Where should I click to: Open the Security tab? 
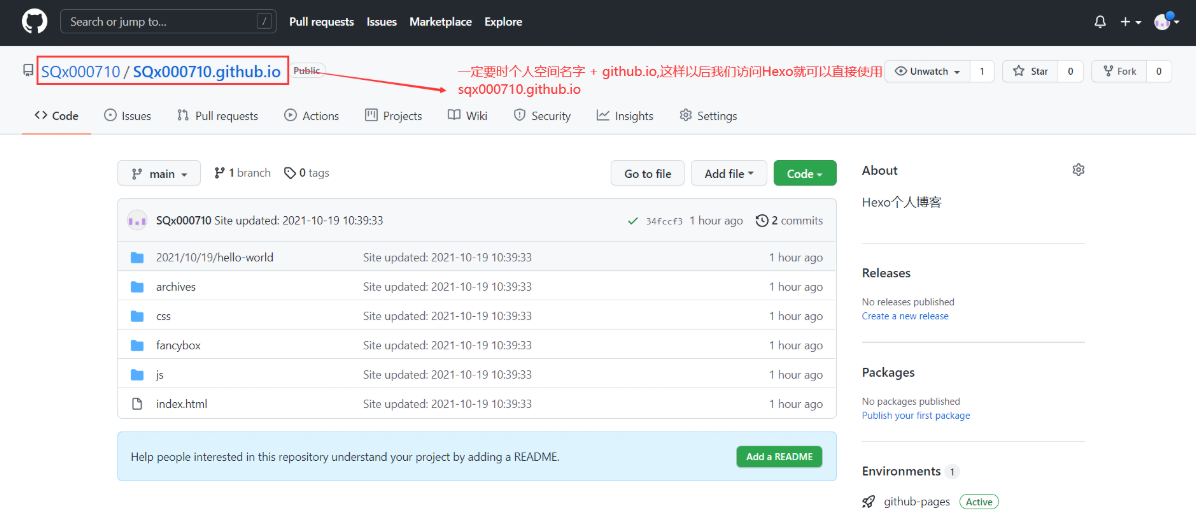click(542, 116)
